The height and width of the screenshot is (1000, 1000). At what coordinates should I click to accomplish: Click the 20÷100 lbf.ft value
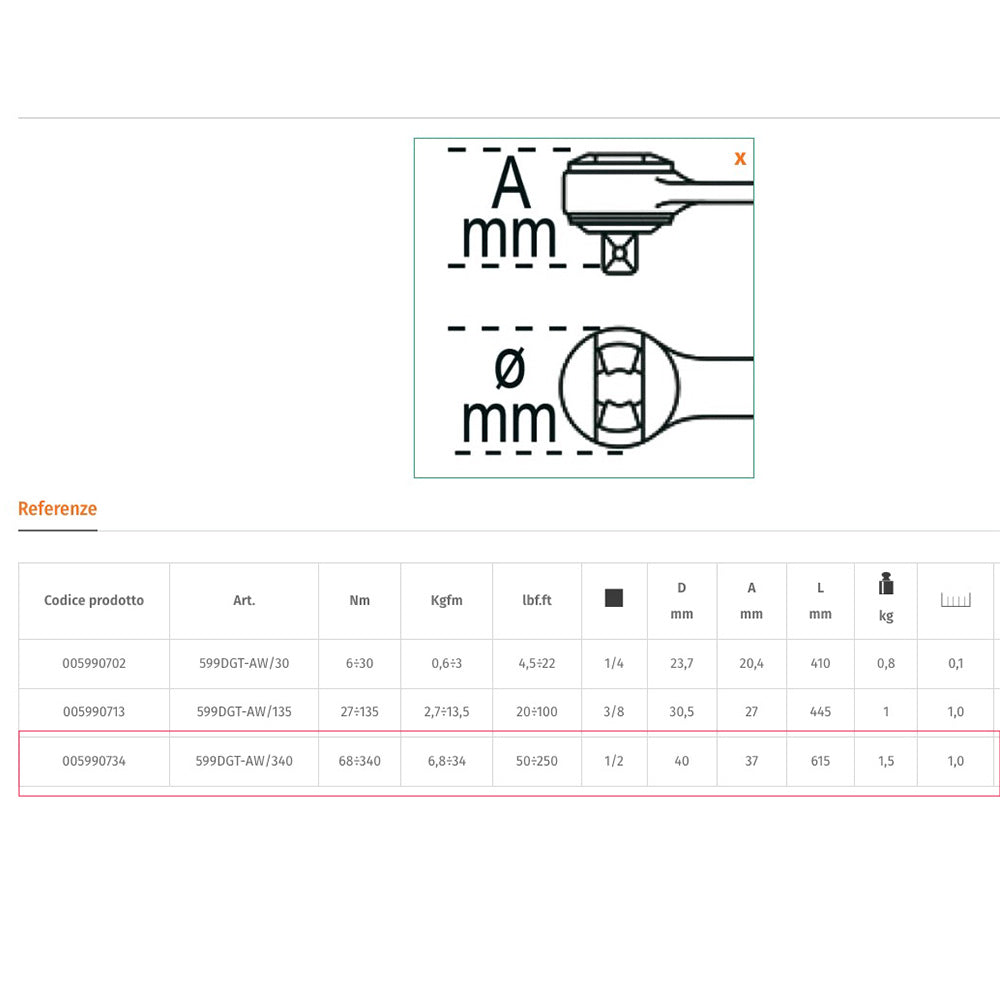pyautogui.click(x=536, y=712)
